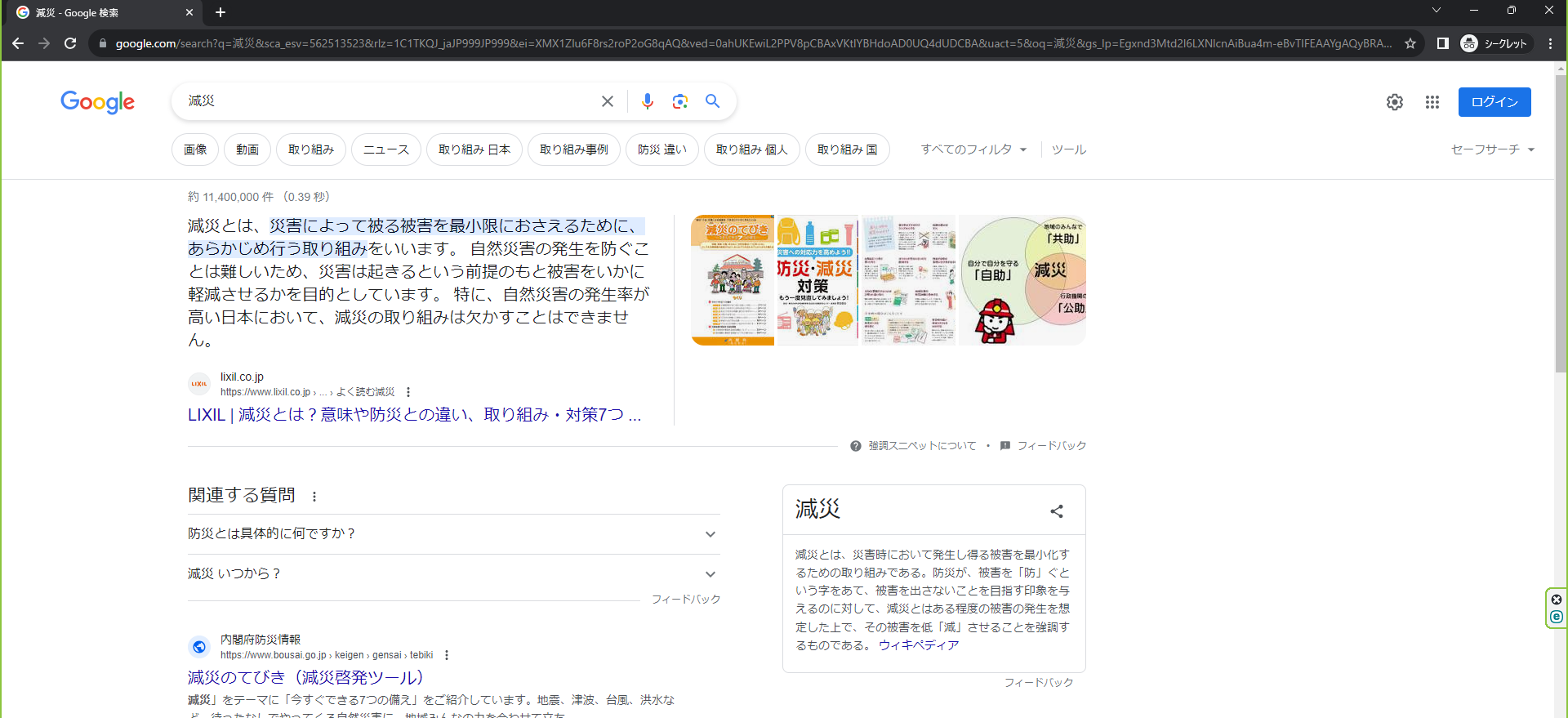
Task: Click the floating extension widget close icon
Action: [1557, 600]
